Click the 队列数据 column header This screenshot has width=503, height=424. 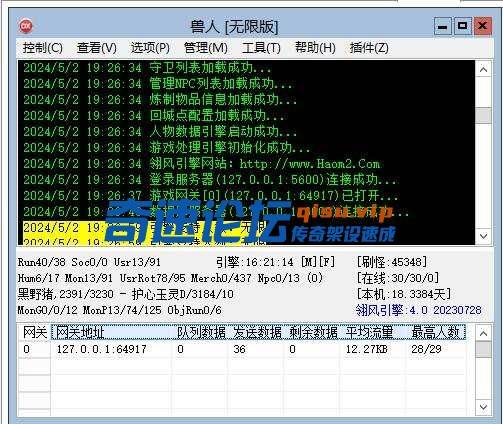click(x=201, y=332)
